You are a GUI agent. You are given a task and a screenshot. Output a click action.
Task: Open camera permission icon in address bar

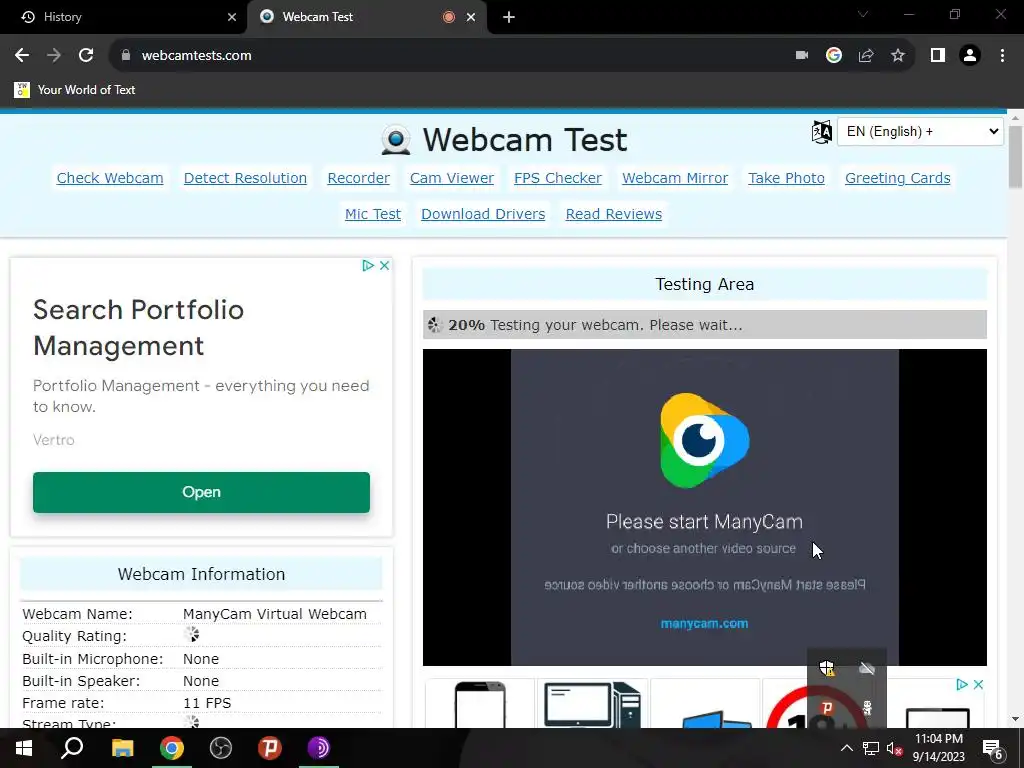[x=802, y=56]
